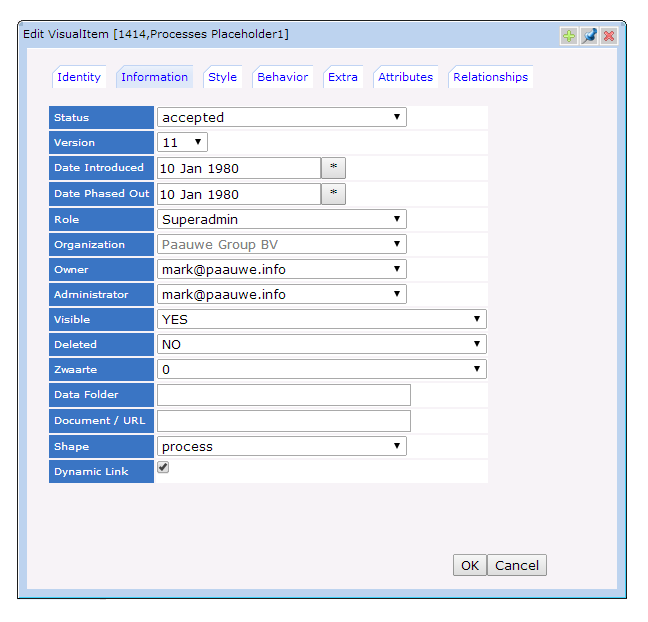Open the Version dropdown showing 11

(x=182, y=143)
